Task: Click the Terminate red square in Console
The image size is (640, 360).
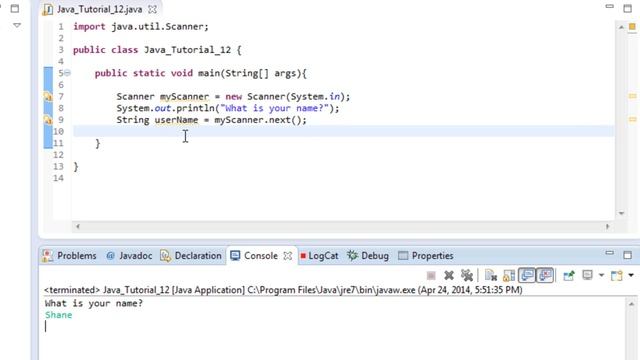Action: 431,276
